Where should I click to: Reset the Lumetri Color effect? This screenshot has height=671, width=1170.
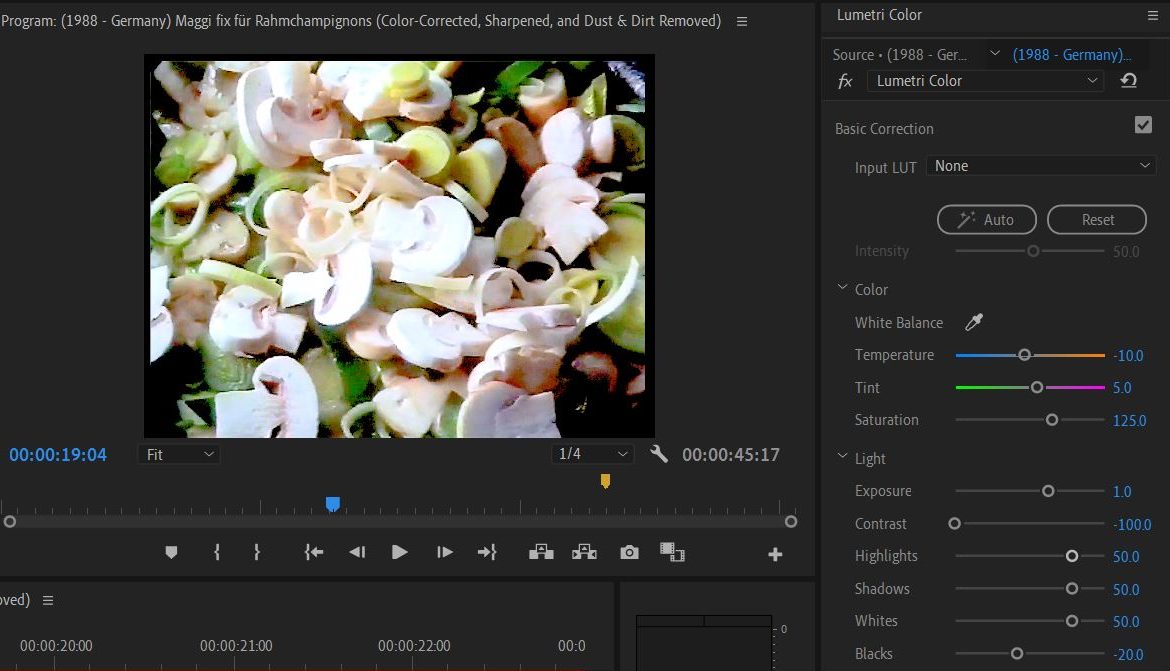[x=1128, y=81]
